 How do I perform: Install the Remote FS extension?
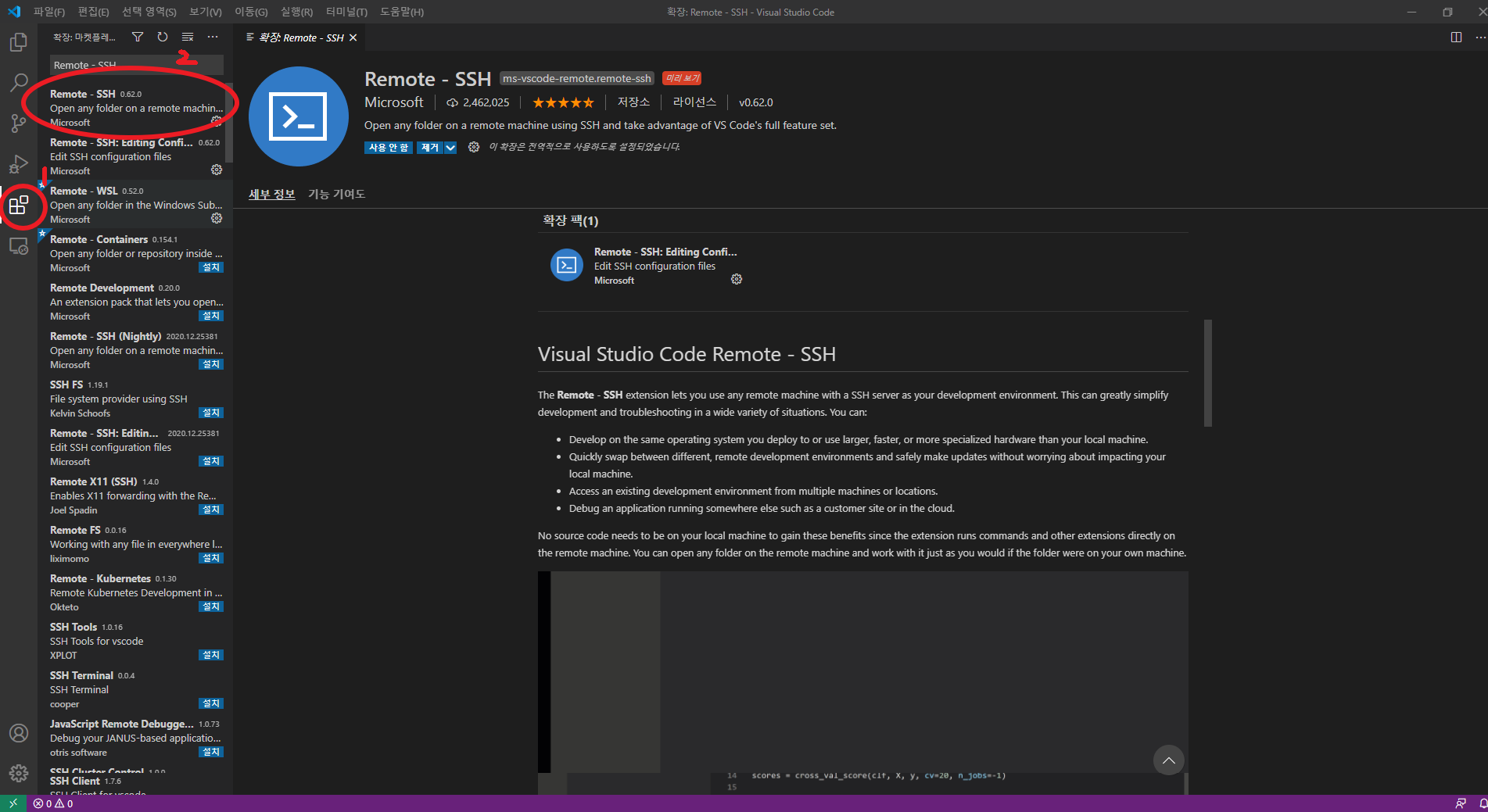click(211, 558)
